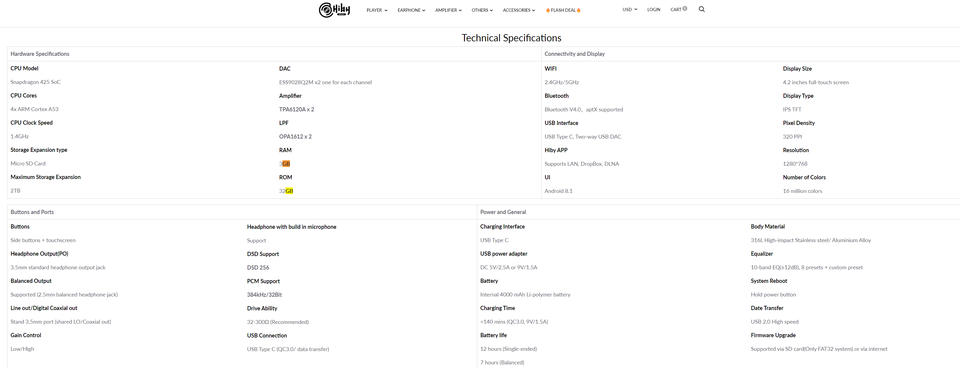Click the 384kHz/32Bit PCM value
The height and width of the screenshot is (368, 960).
click(264, 295)
